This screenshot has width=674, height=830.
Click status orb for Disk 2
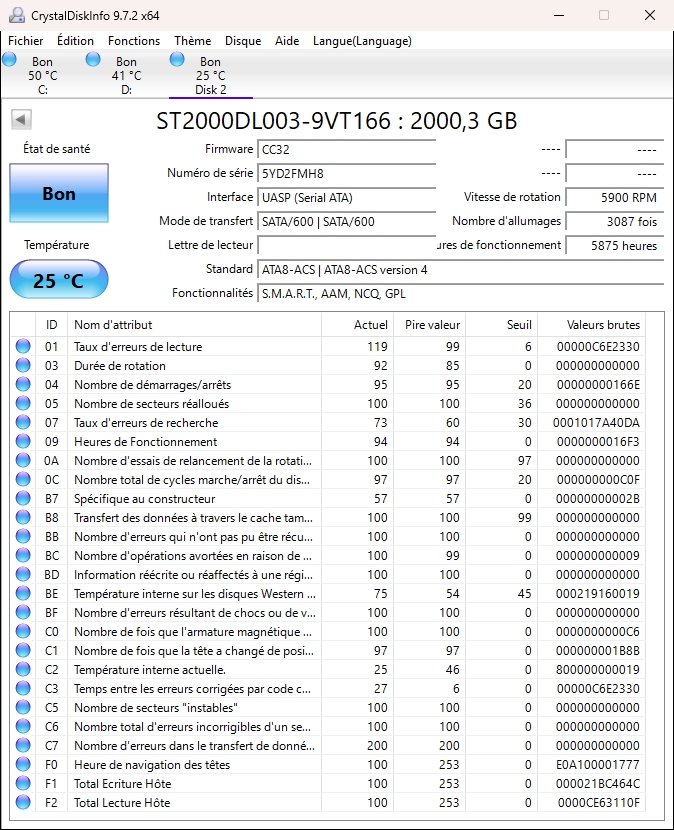click(177, 60)
